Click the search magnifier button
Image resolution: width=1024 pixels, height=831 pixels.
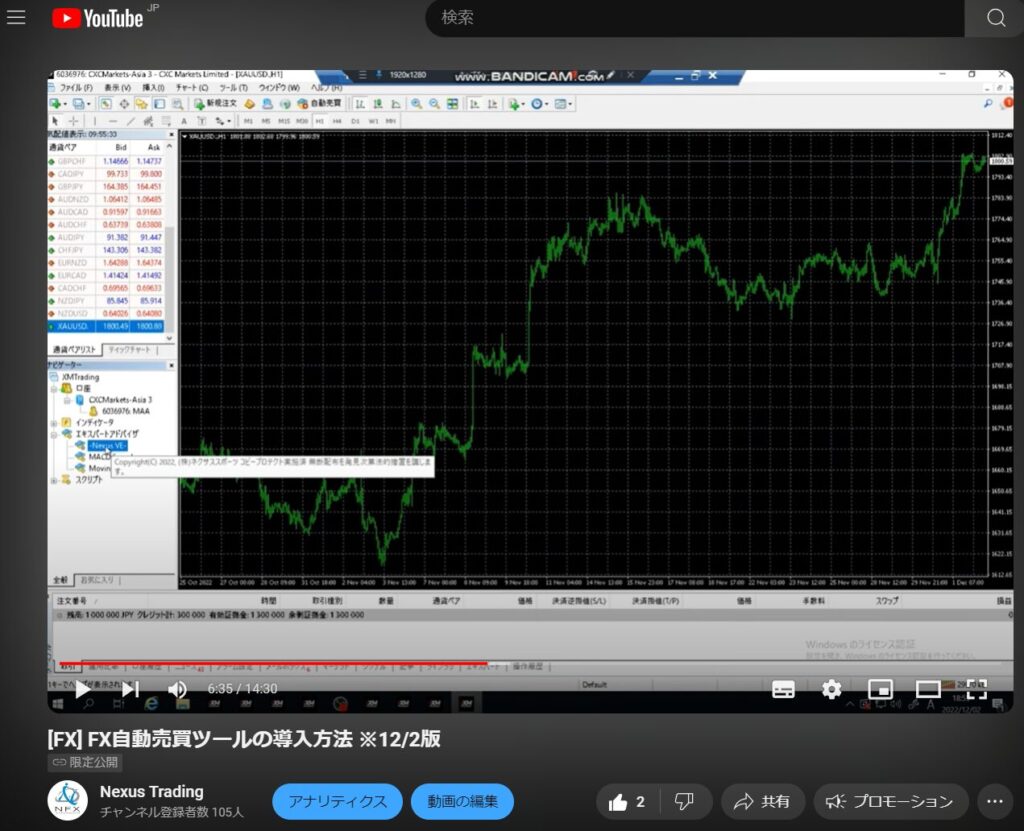[994, 18]
